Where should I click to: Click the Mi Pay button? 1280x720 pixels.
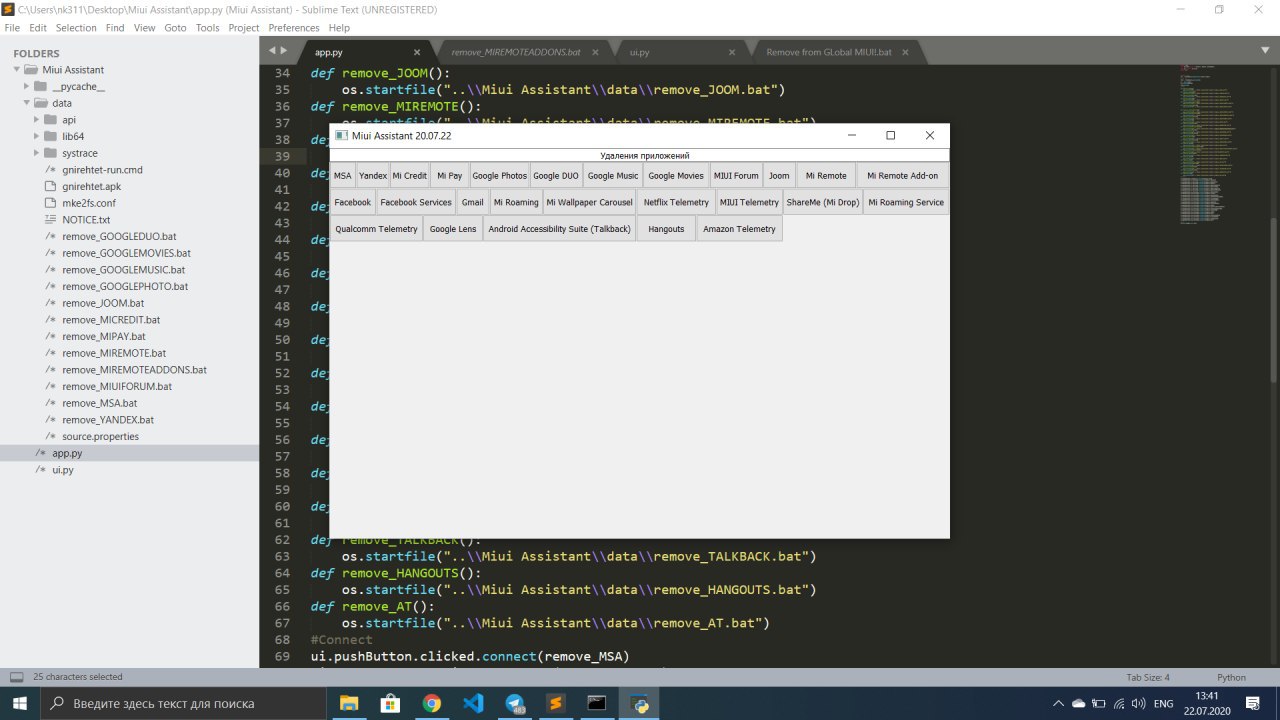click(x=450, y=176)
